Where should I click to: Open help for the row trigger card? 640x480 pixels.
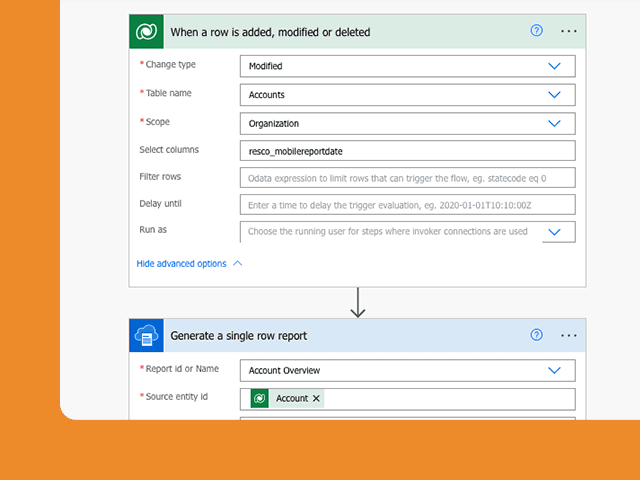pyautogui.click(x=536, y=31)
